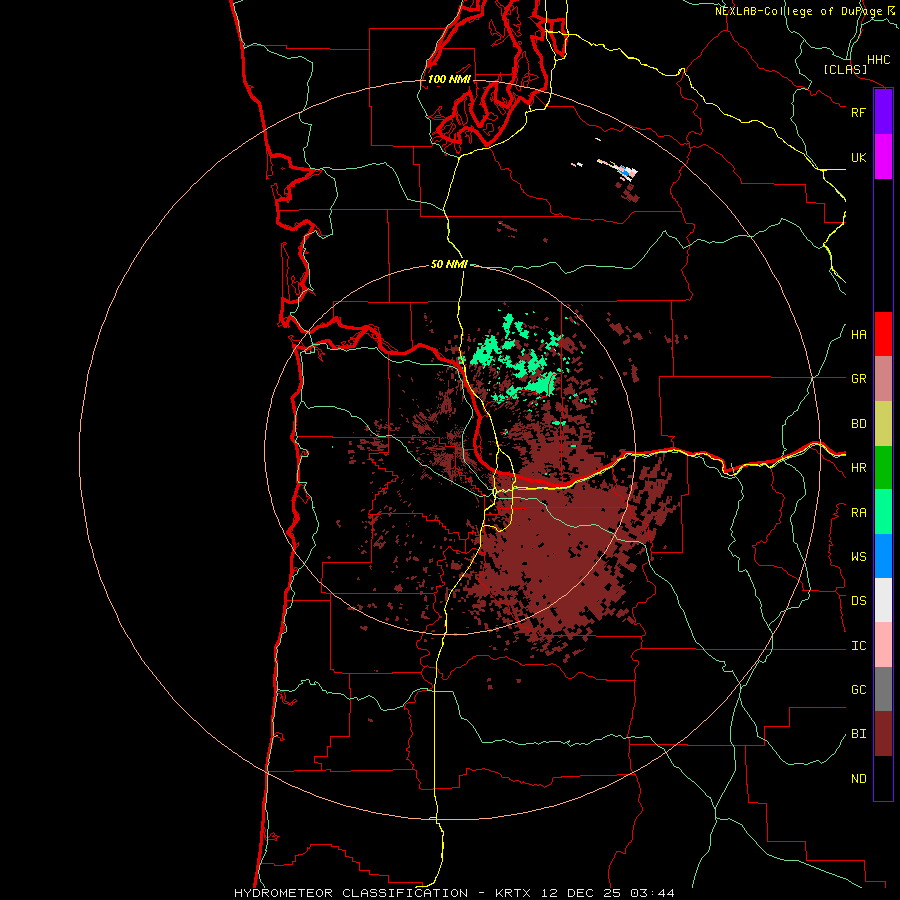Click the HYDROMETEOR CLASSIFICATION footer text
Viewport: 900px width, 900px height.
pos(351,893)
